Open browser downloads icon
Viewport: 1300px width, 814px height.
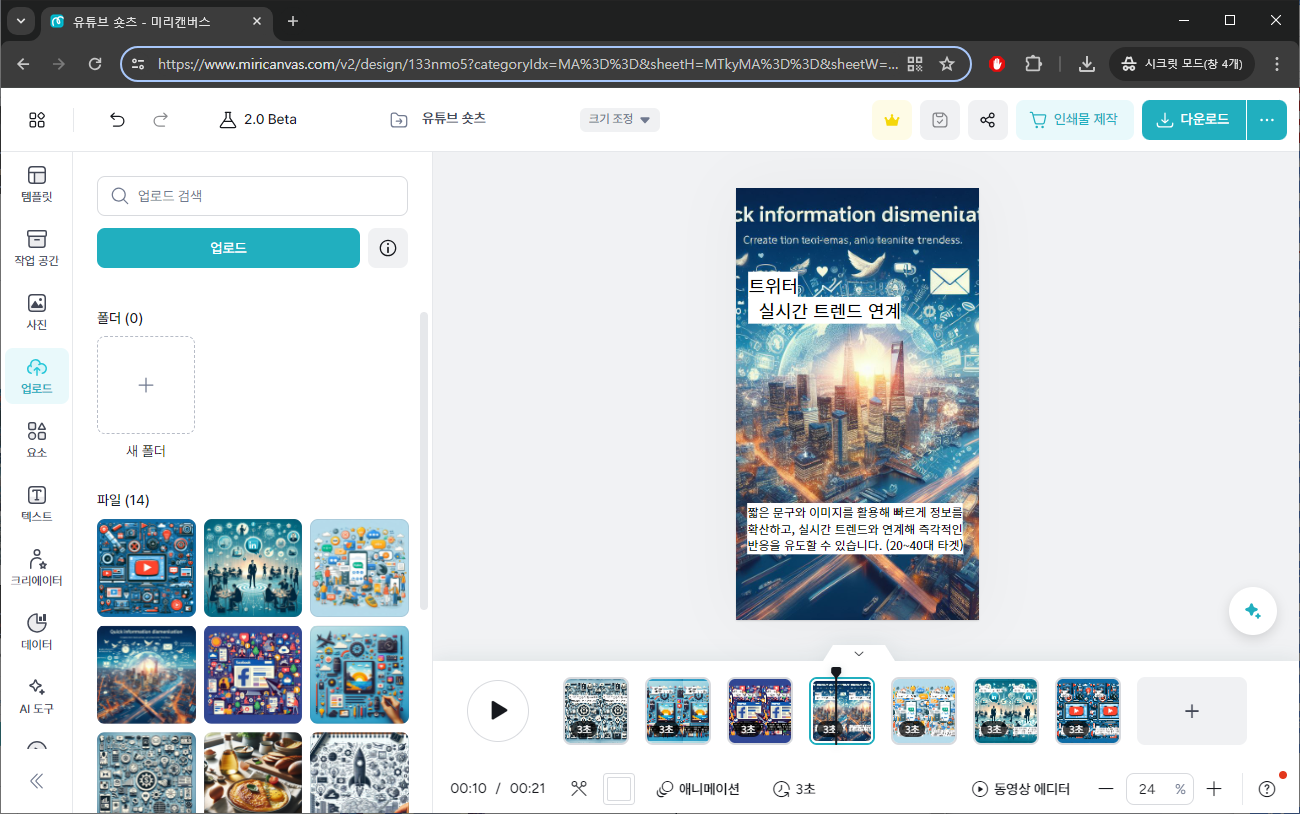pyautogui.click(x=1087, y=64)
